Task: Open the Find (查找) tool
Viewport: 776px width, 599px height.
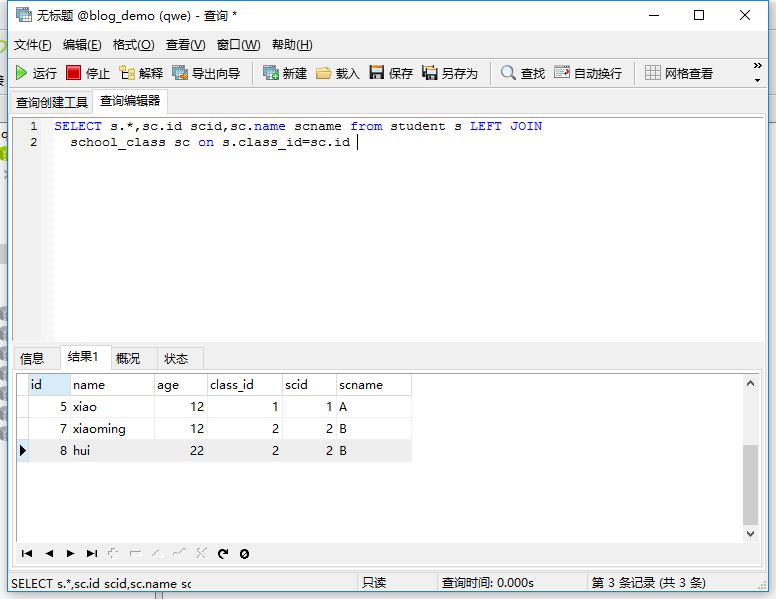Action: 523,73
